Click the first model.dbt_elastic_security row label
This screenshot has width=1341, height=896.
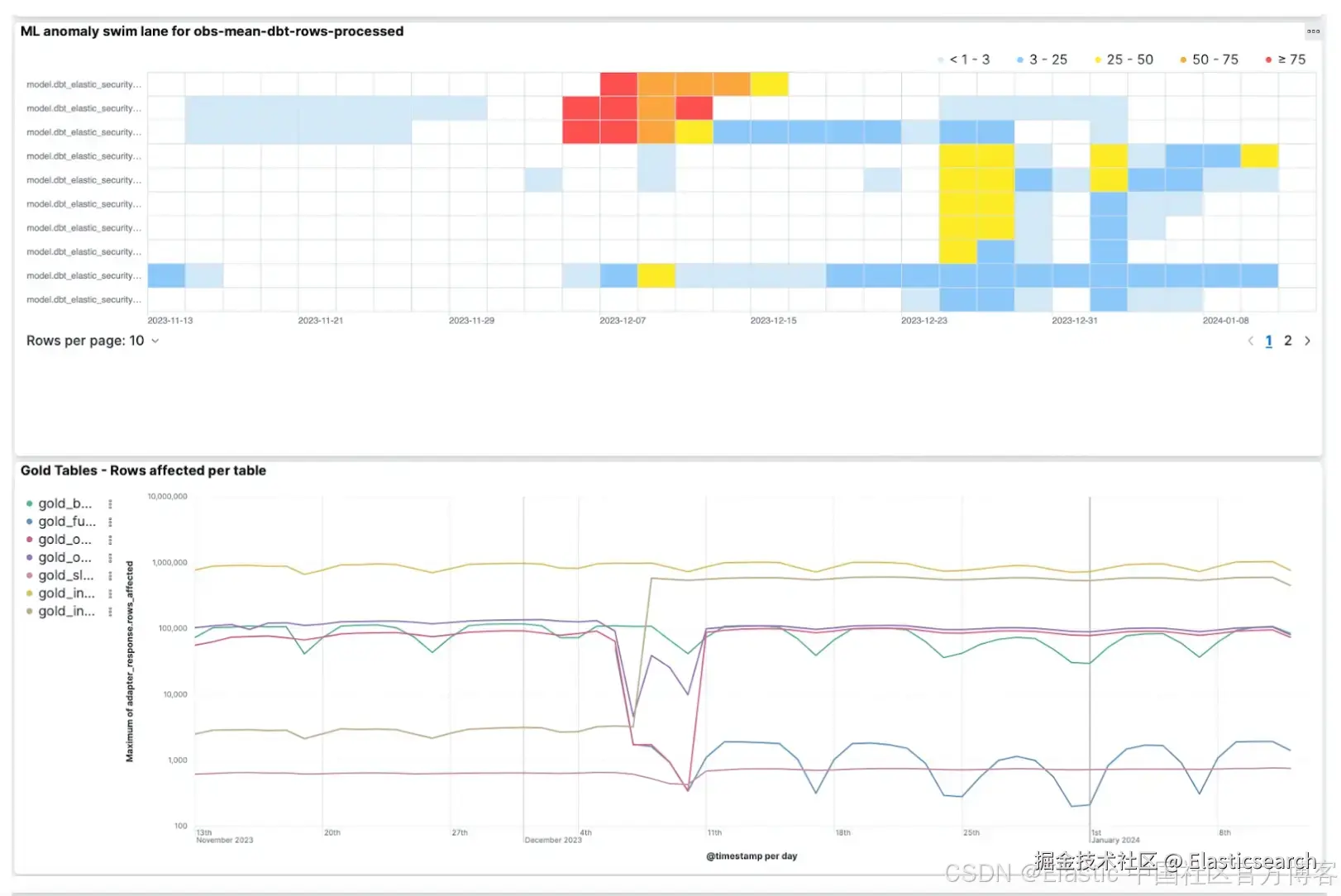pos(84,84)
